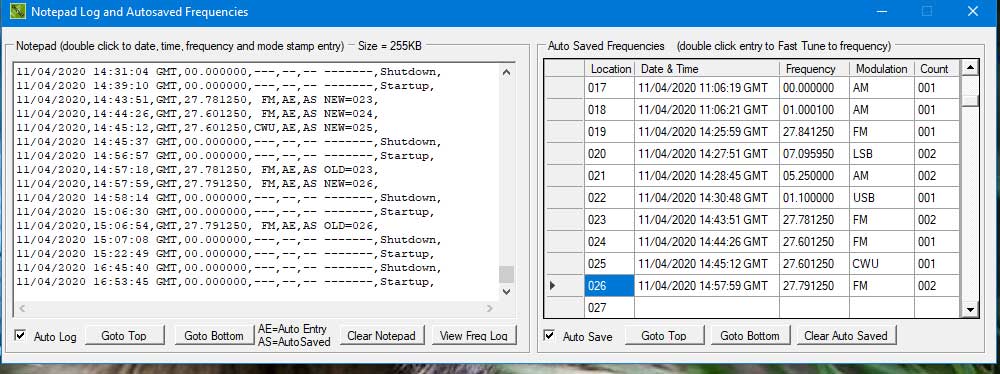Click Goto Bottom under the notepad
Screen dimensions: 1000x374
coord(214,336)
